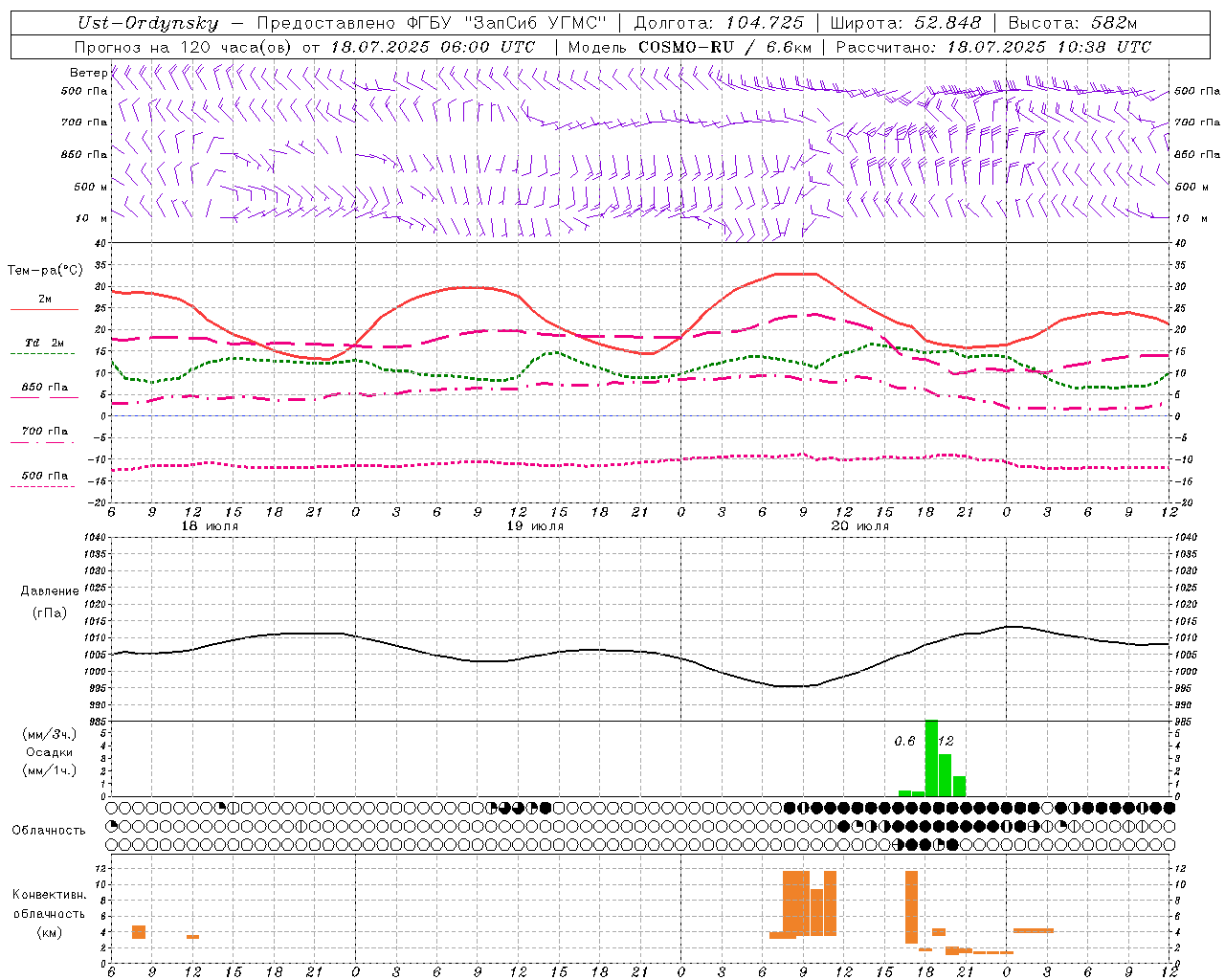The height and width of the screenshot is (980, 1225).
Task: Select the (мм/3ч.) precipitation unit label
Action: (x=49, y=734)
